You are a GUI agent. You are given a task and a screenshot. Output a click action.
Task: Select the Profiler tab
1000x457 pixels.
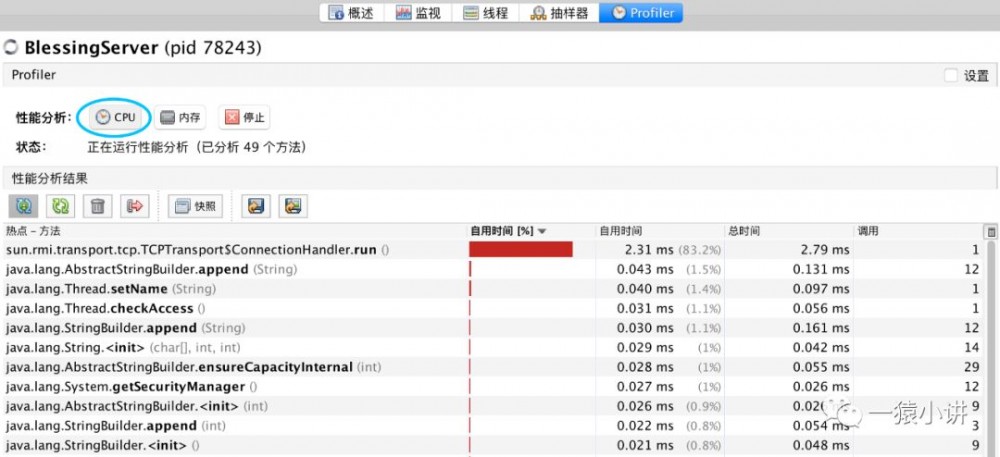click(x=640, y=12)
